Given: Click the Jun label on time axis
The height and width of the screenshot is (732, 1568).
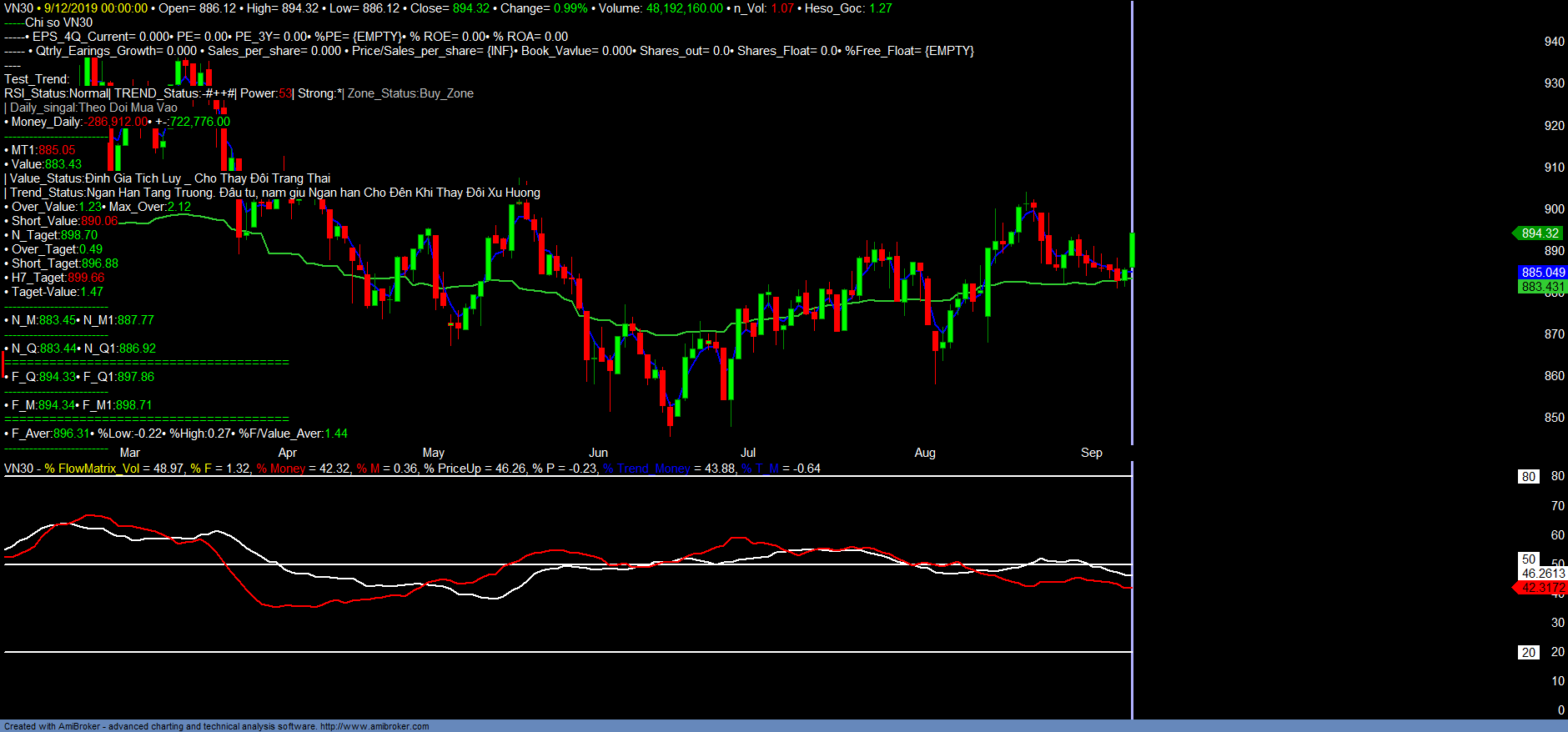Looking at the screenshot, I should pos(598,453).
